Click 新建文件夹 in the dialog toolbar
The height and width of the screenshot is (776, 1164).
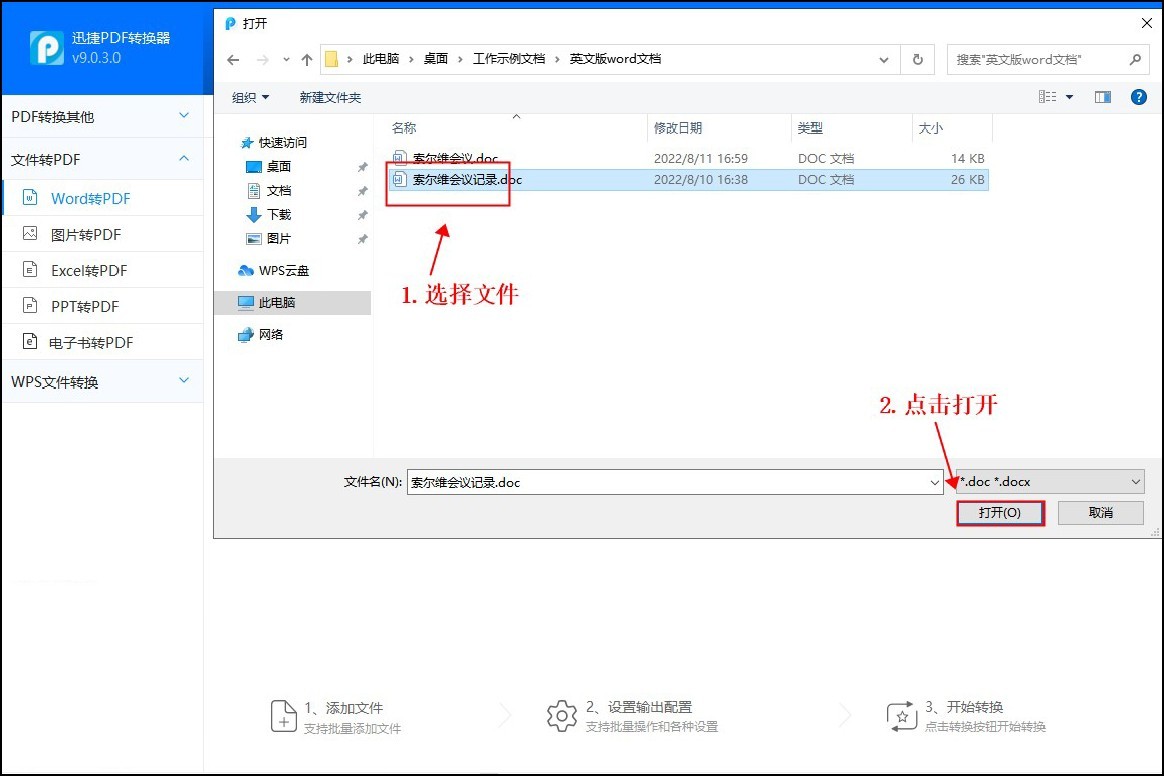[x=330, y=96]
